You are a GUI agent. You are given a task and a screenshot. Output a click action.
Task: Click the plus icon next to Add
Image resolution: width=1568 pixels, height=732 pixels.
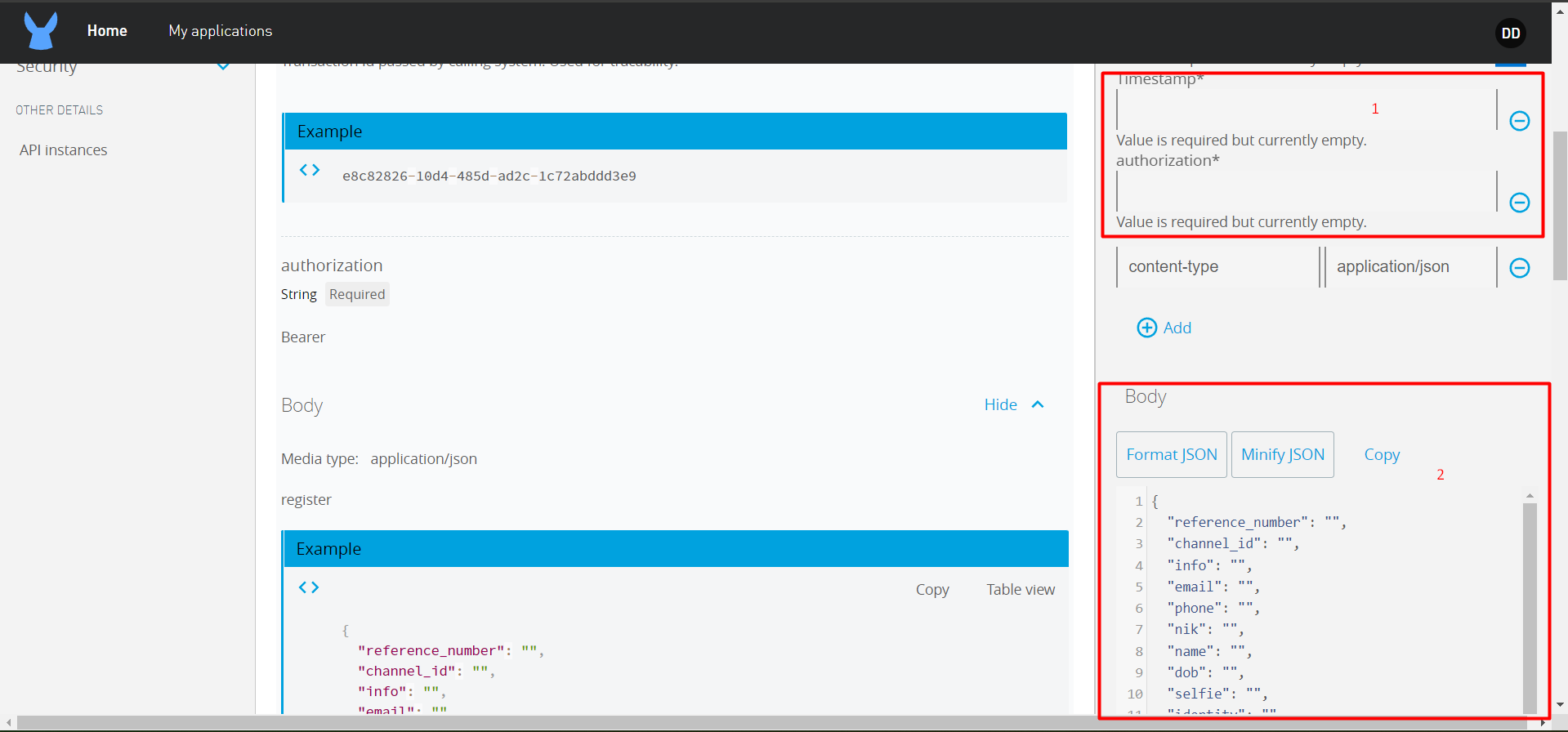(x=1146, y=328)
